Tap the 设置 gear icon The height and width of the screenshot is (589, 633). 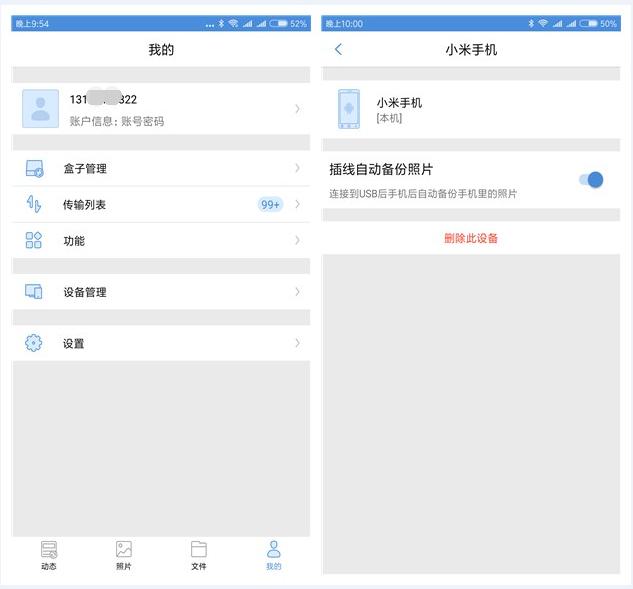coord(34,343)
